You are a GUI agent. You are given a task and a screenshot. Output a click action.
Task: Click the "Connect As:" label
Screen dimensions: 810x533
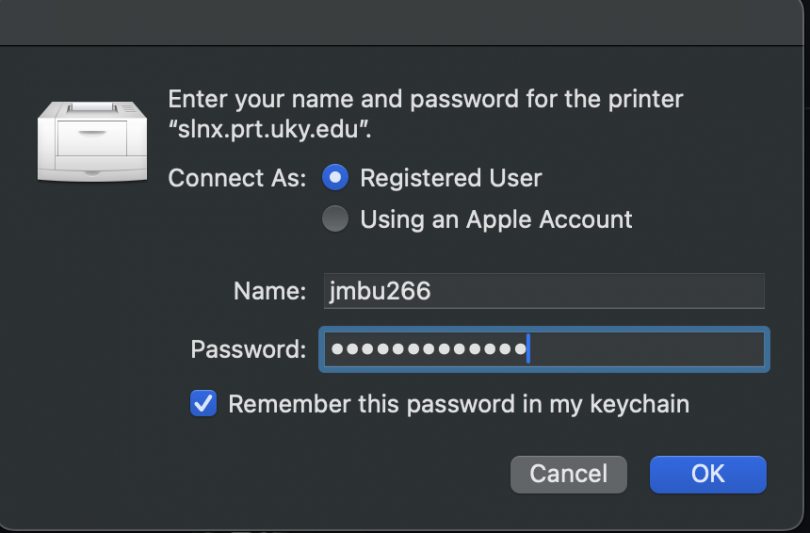click(x=237, y=178)
